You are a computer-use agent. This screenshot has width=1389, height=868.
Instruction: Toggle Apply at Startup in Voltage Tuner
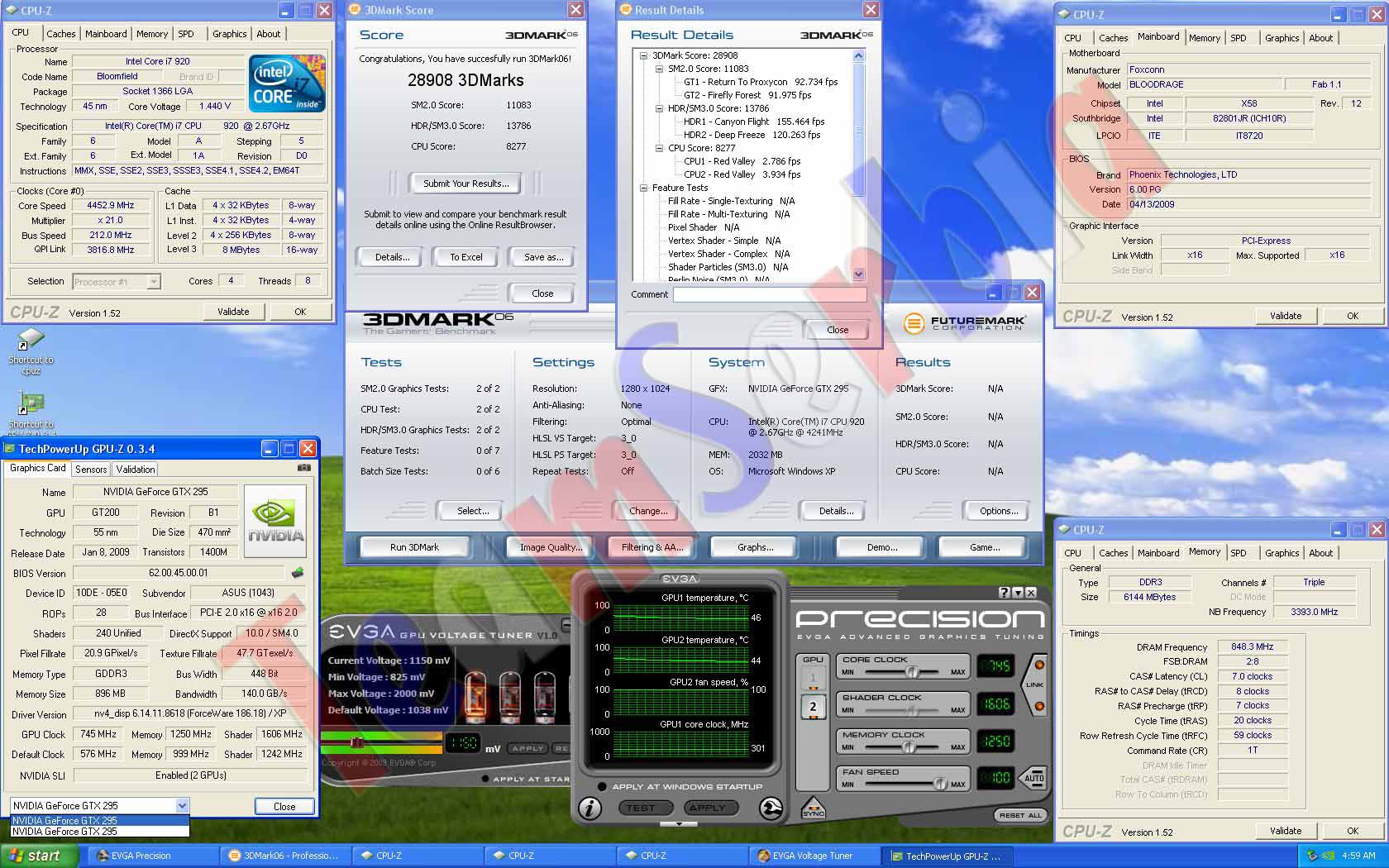pyautogui.click(x=485, y=779)
